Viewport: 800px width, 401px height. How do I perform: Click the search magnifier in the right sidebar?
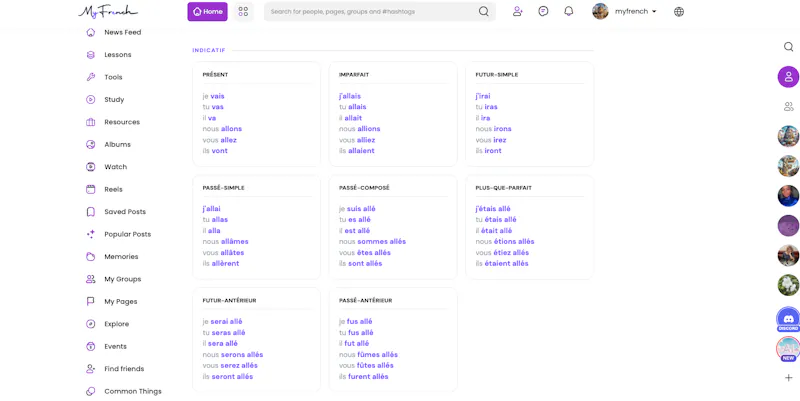(x=788, y=47)
